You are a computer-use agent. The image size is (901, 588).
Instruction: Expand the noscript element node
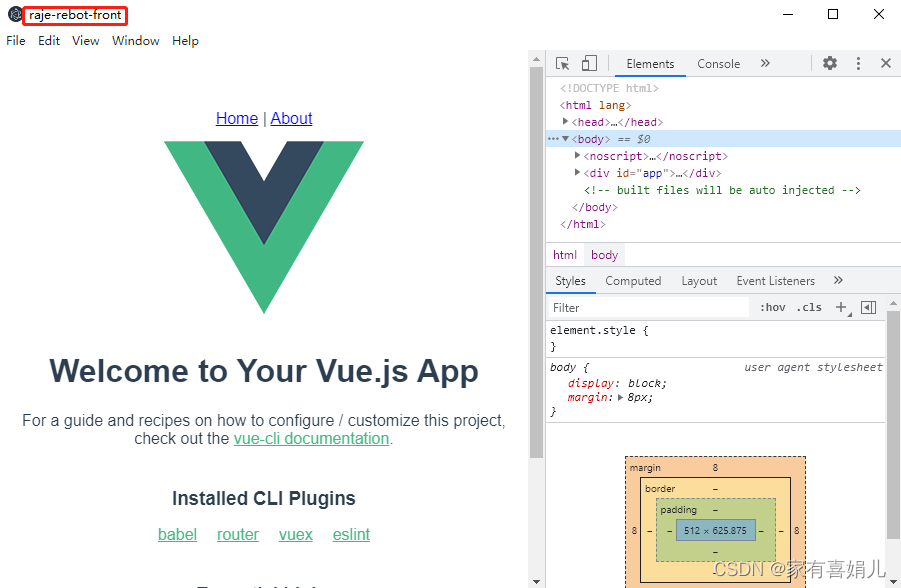[577, 155]
